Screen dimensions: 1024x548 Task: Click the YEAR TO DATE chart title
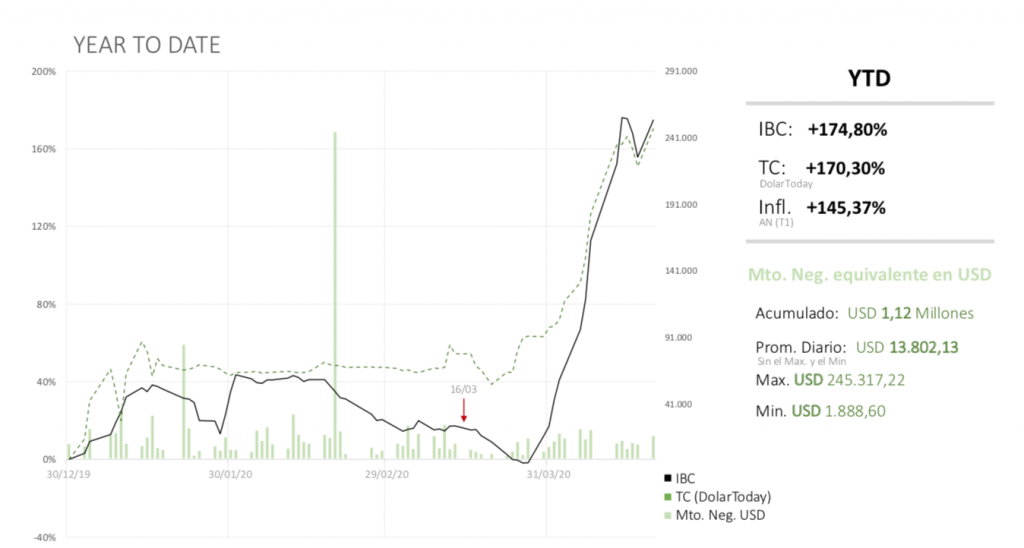click(147, 46)
